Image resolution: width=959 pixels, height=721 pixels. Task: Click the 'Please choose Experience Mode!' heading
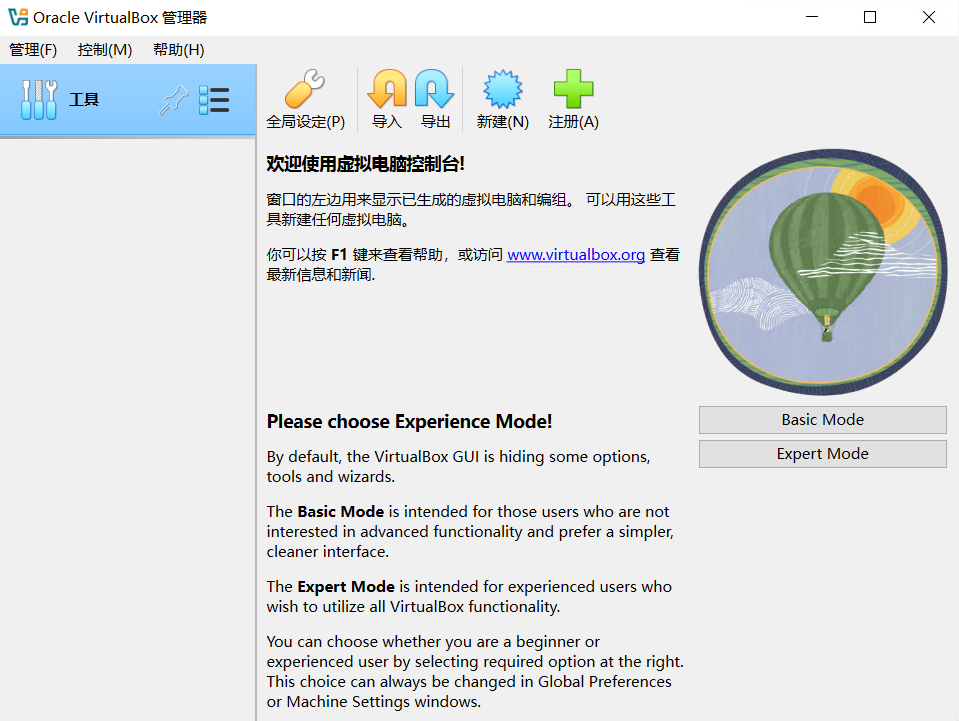(409, 421)
